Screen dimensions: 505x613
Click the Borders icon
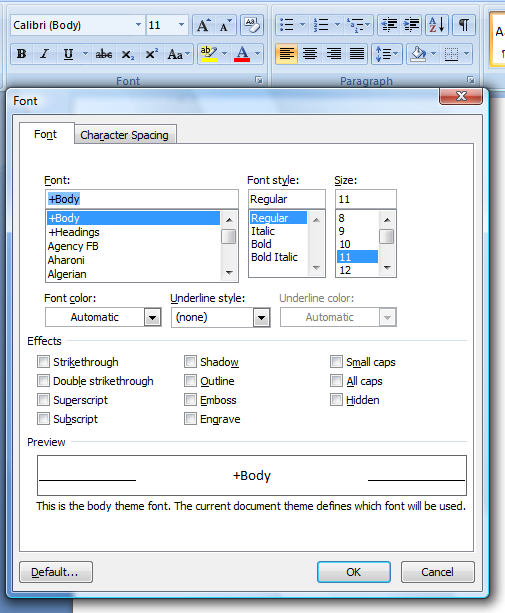pyautogui.click(x=451, y=54)
